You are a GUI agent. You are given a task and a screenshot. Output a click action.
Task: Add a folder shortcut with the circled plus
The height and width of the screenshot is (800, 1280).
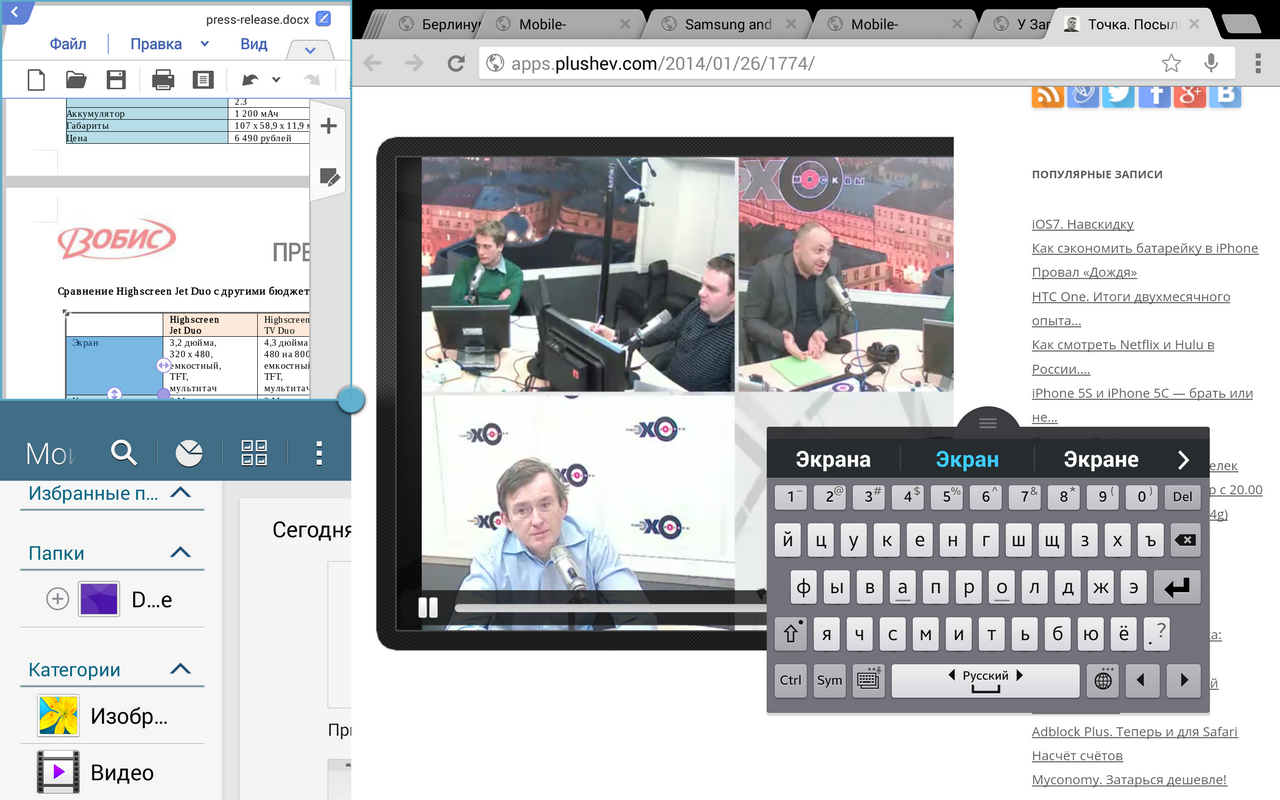click(58, 599)
